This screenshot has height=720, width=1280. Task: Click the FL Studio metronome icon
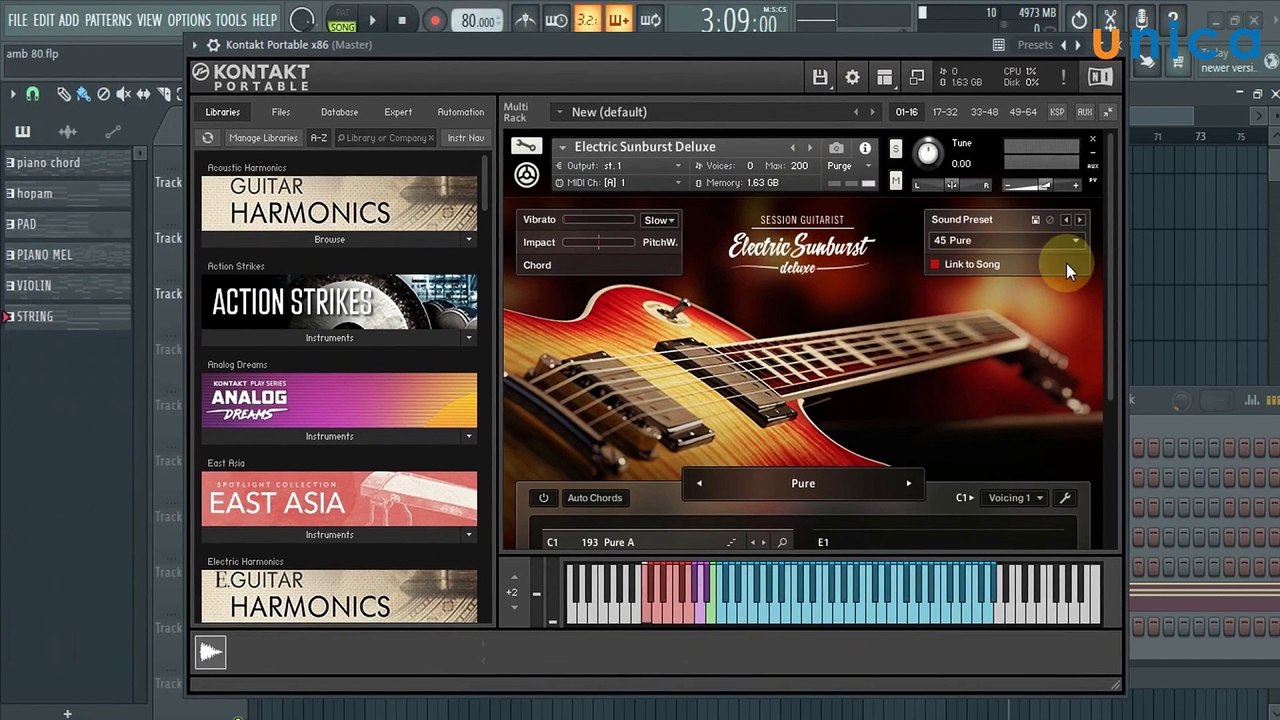526,20
